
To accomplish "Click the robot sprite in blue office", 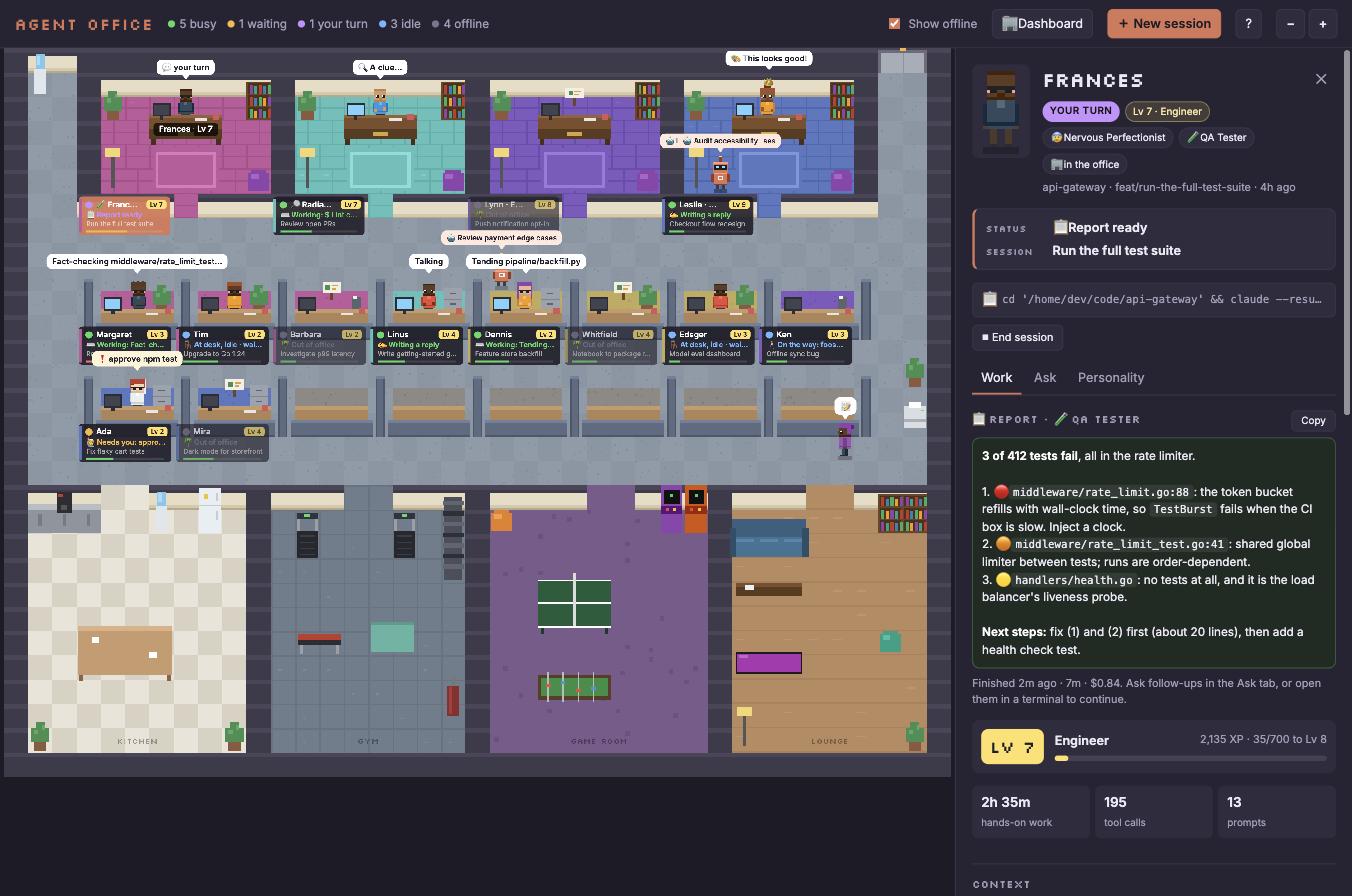I will (720, 174).
